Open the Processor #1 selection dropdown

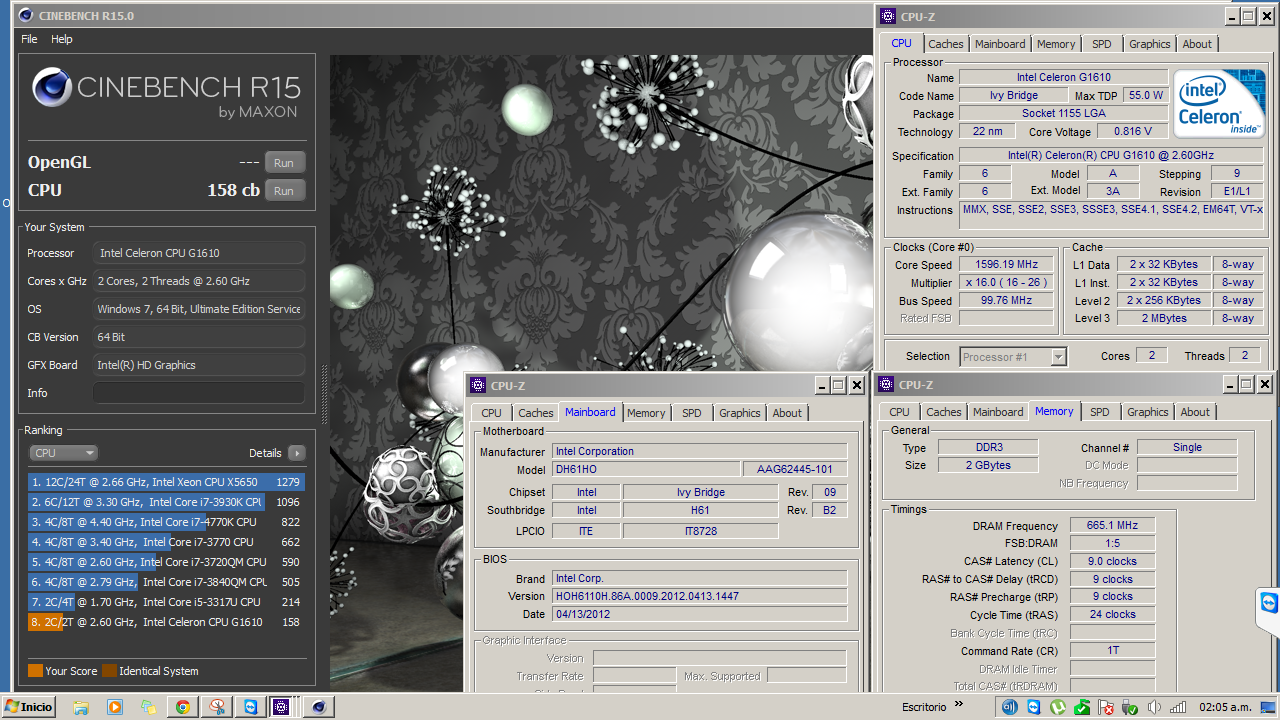1013,357
